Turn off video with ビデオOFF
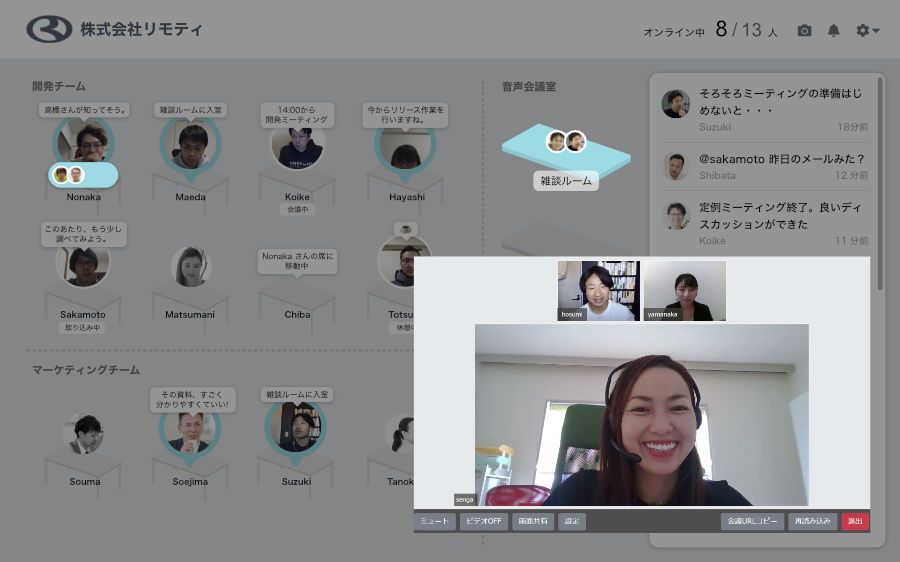Screen dimensions: 900x562 pos(484,521)
